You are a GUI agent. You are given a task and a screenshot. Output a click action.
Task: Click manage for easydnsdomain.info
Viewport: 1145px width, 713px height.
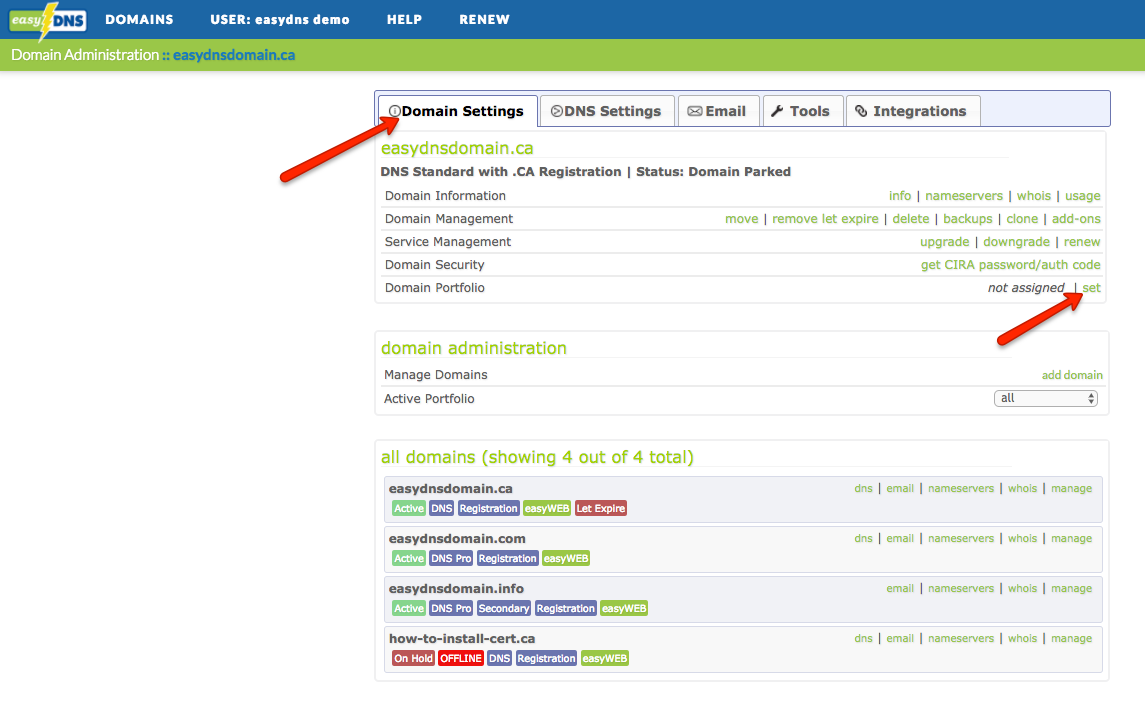click(1071, 589)
